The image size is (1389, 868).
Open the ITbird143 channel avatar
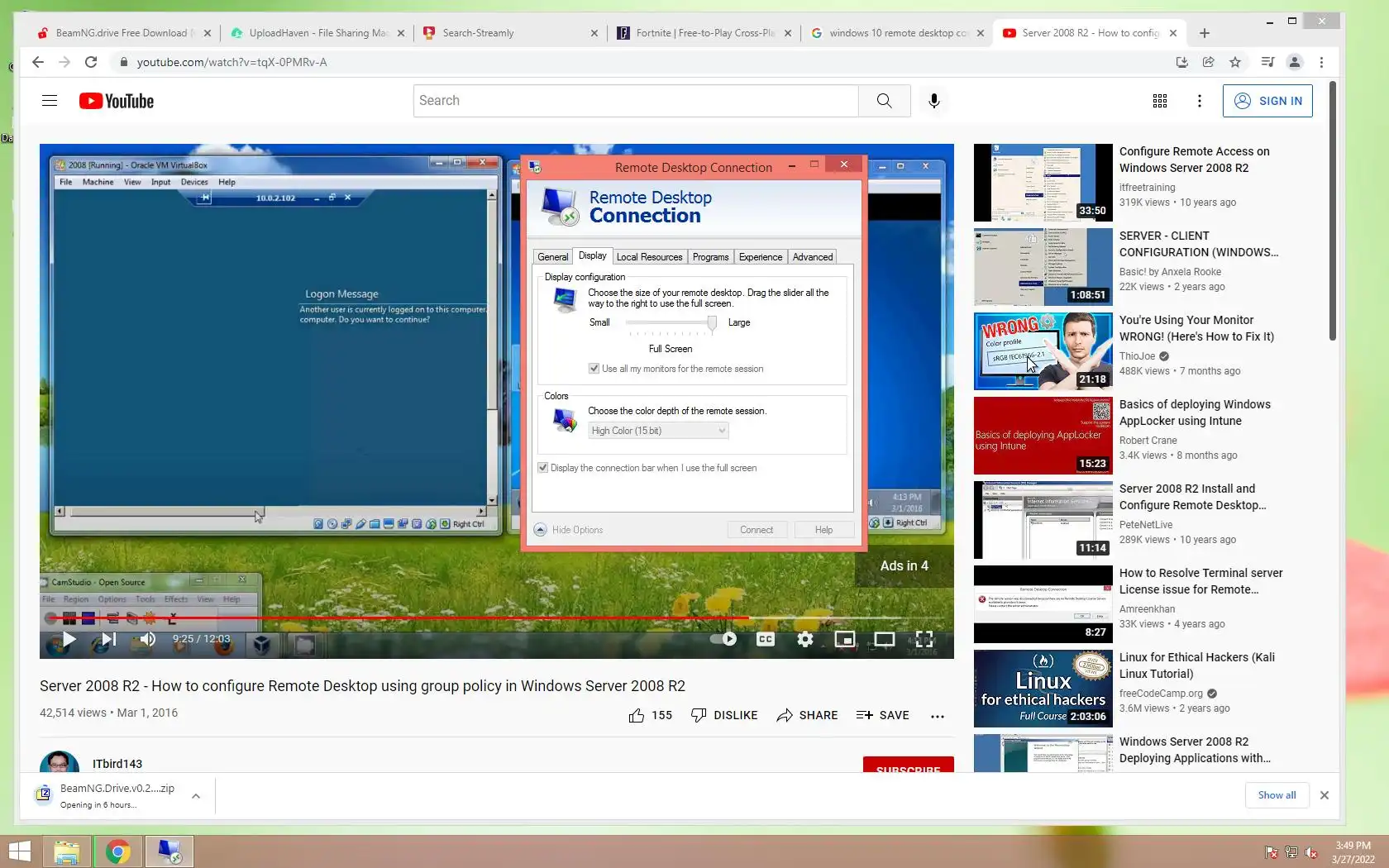(60, 762)
